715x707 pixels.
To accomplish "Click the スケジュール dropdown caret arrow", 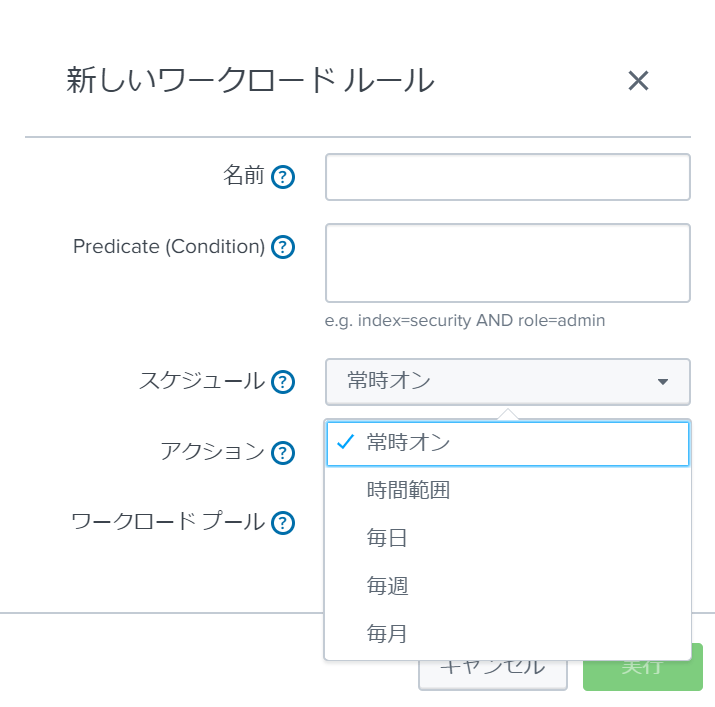I will [x=663, y=382].
